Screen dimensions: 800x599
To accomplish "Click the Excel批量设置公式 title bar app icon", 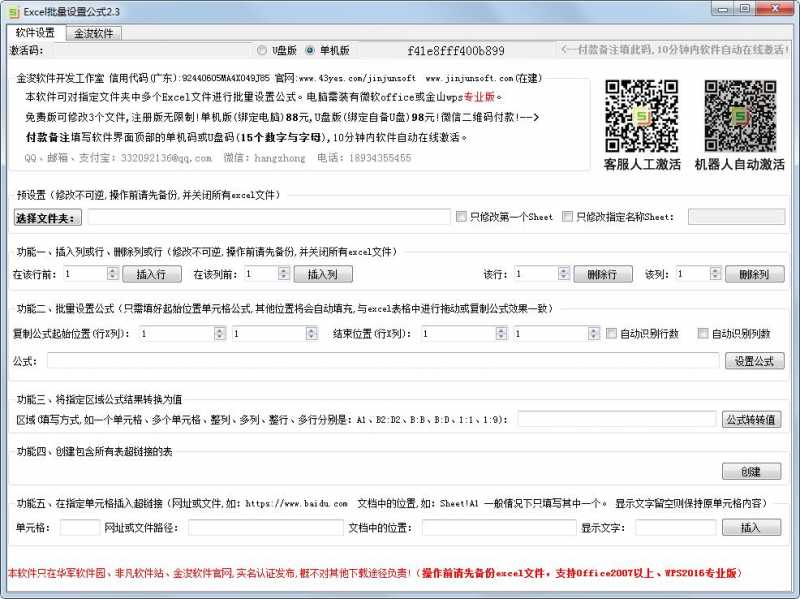I will coord(11,11).
